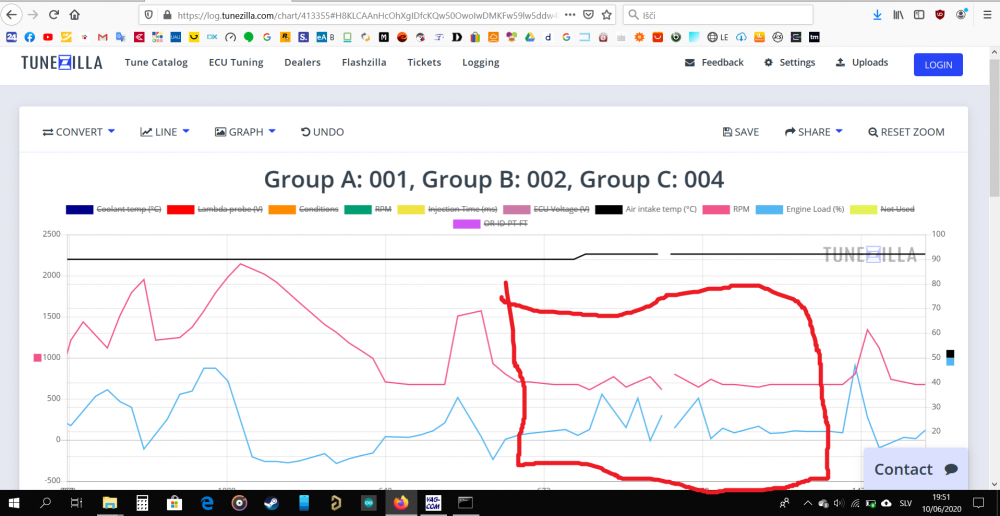1000x516 pixels.
Task: Open ECU Tuning menu item
Action: click(236, 63)
